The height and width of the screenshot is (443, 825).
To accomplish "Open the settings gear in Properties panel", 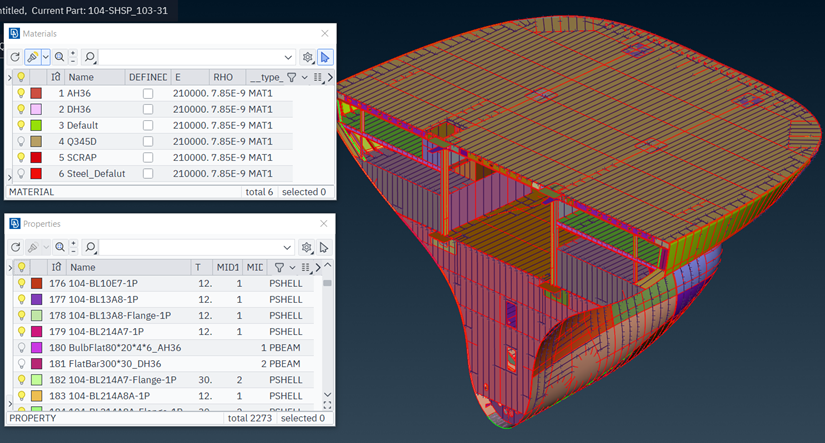I will [x=308, y=247].
